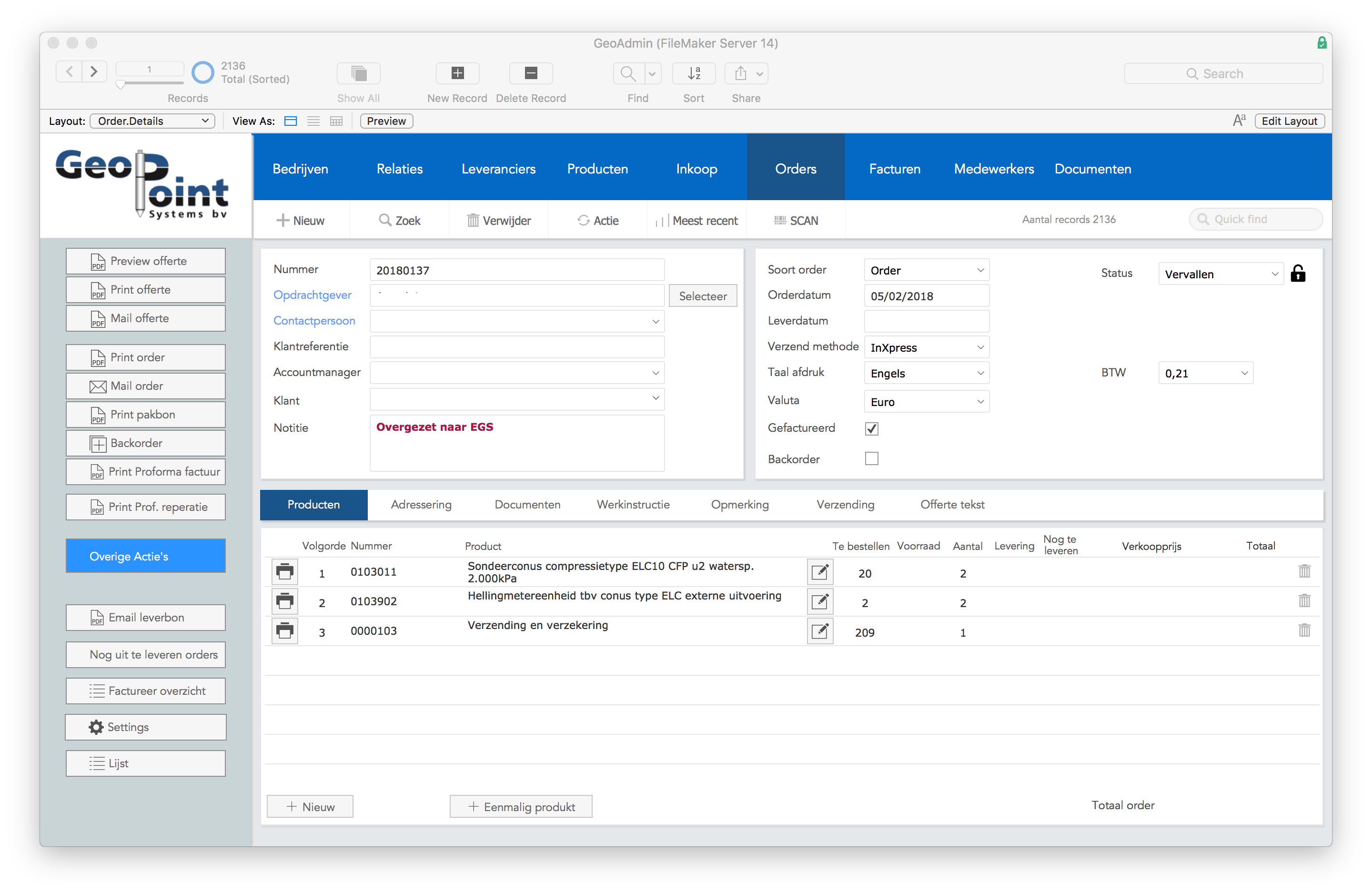The height and width of the screenshot is (894, 1372).
Task: Delete product line 0103011 trash icon
Action: point(1304,571)
